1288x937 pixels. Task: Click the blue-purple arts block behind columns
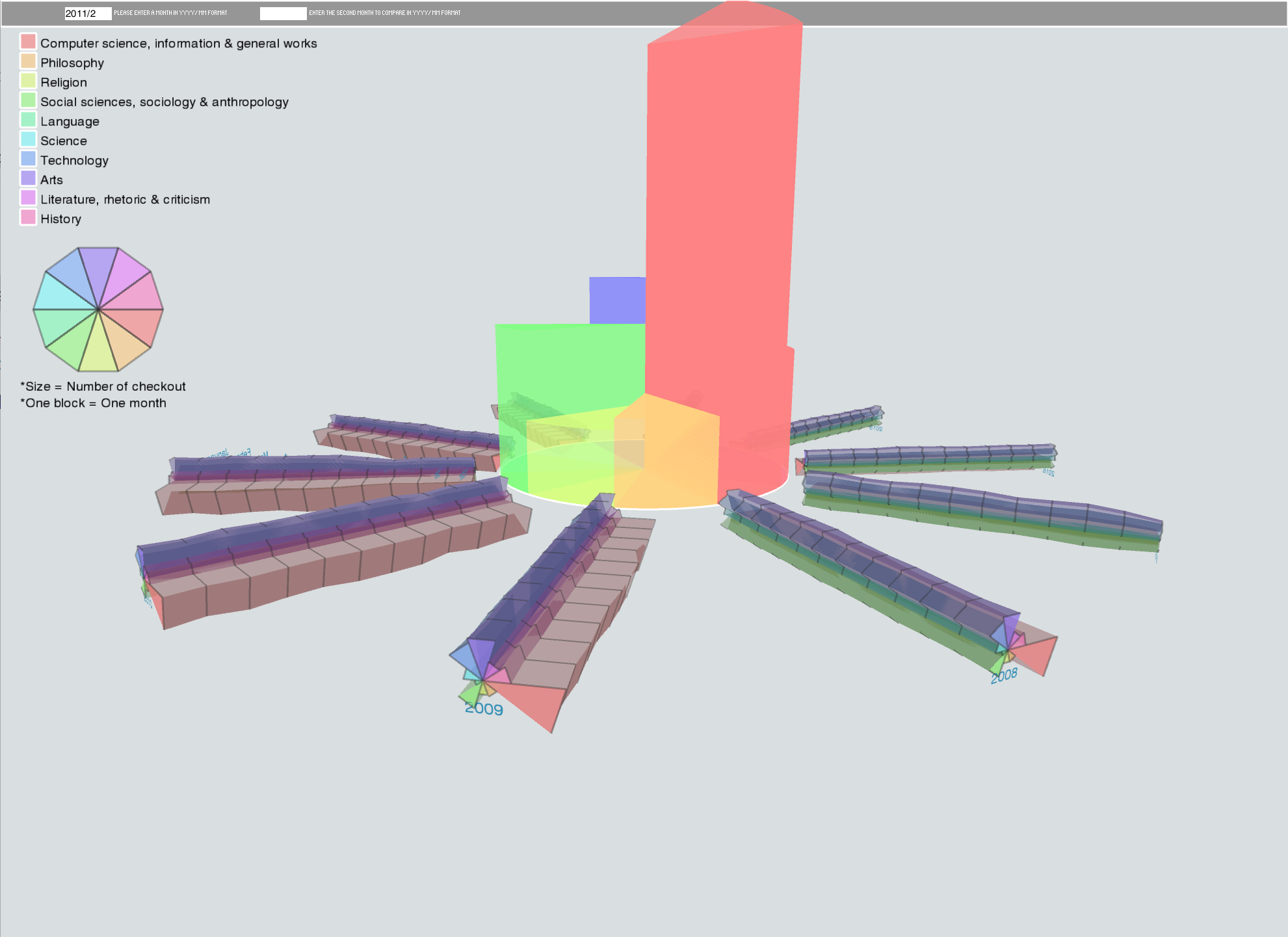point(616,300)
